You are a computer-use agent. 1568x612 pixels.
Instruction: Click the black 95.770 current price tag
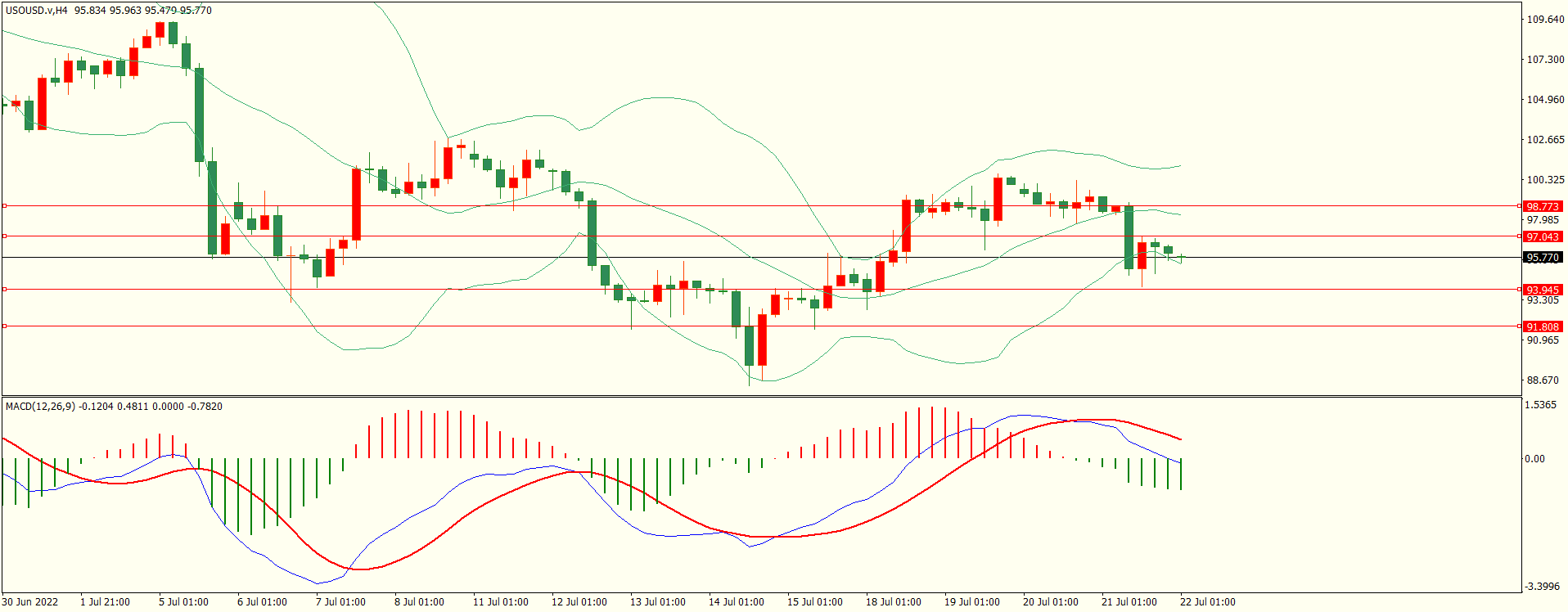point(1543,258)
